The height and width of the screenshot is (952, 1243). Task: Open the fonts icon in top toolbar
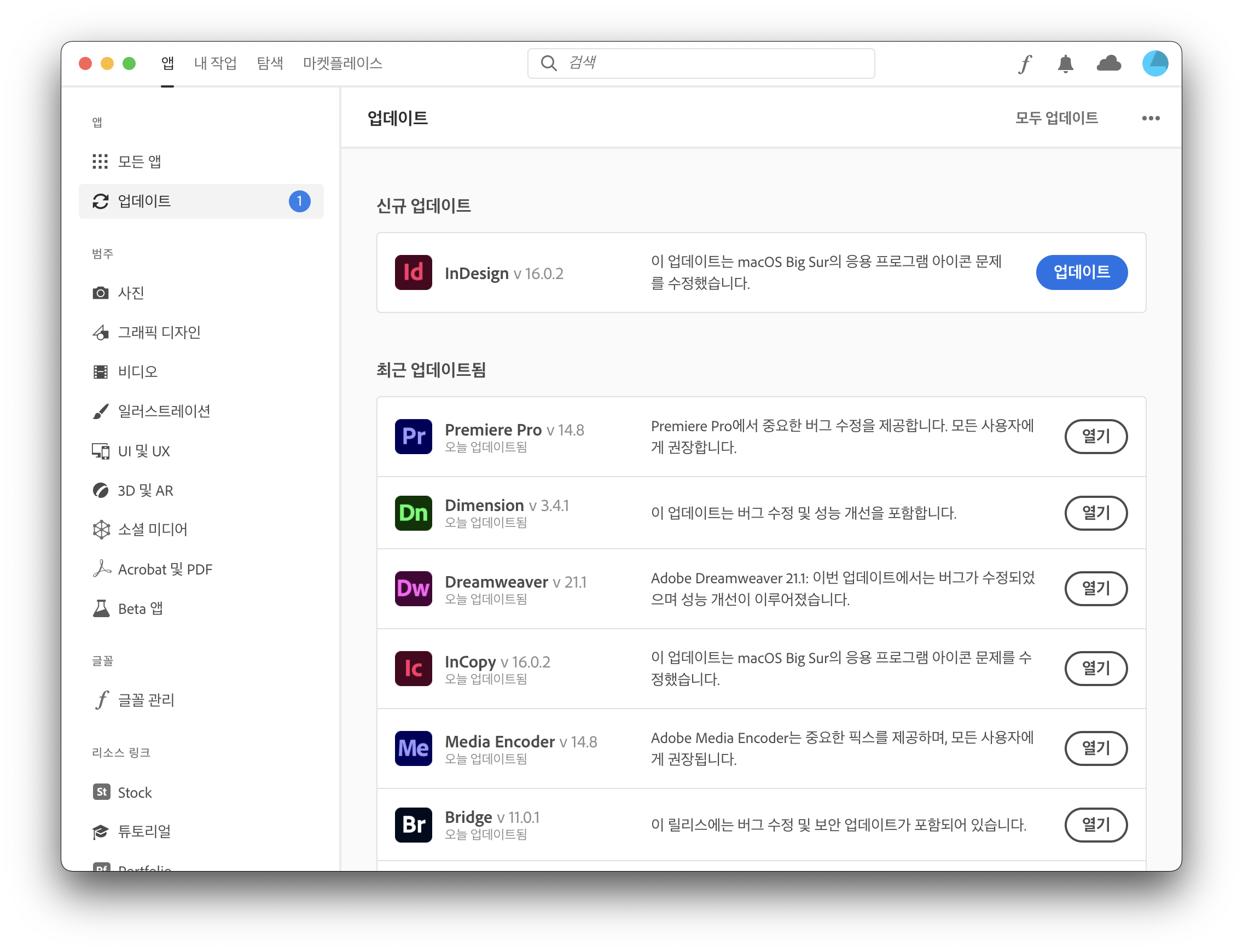(x=1025, y=63)
